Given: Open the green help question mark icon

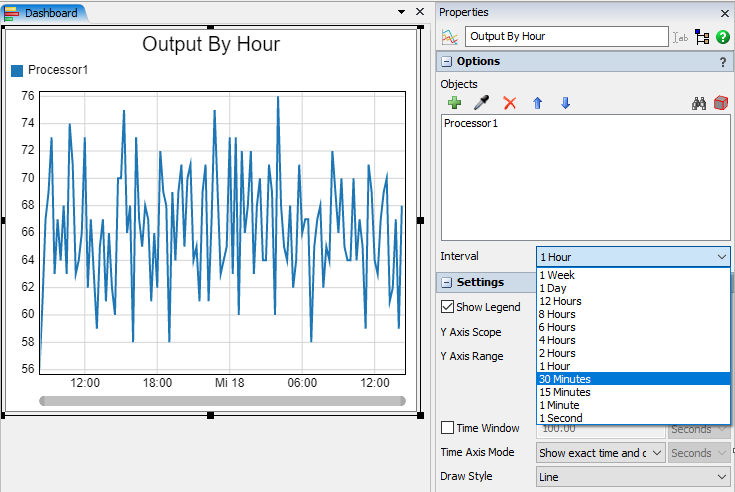Looking at the screenshot, I should pyautogui.click(x=723, y=37).
